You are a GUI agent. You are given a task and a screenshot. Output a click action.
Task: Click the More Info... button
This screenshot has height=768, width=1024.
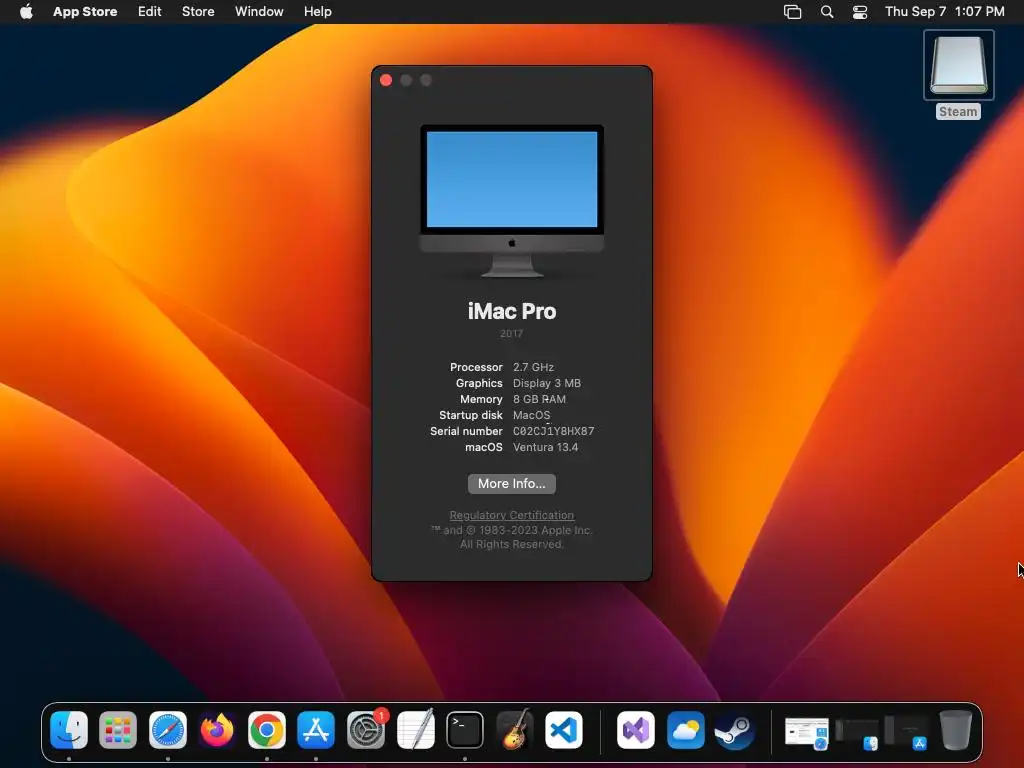point(511,484)
